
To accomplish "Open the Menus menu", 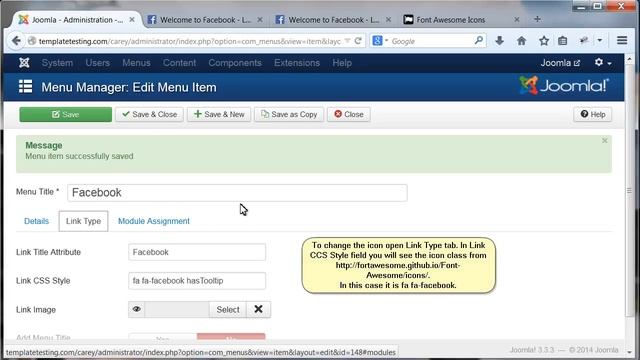I will 136,63.
